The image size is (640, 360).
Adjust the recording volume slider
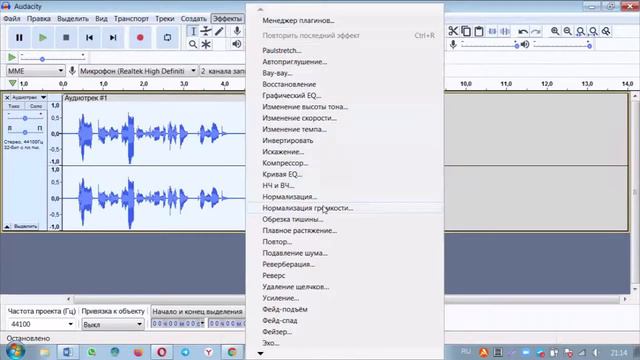490,45
